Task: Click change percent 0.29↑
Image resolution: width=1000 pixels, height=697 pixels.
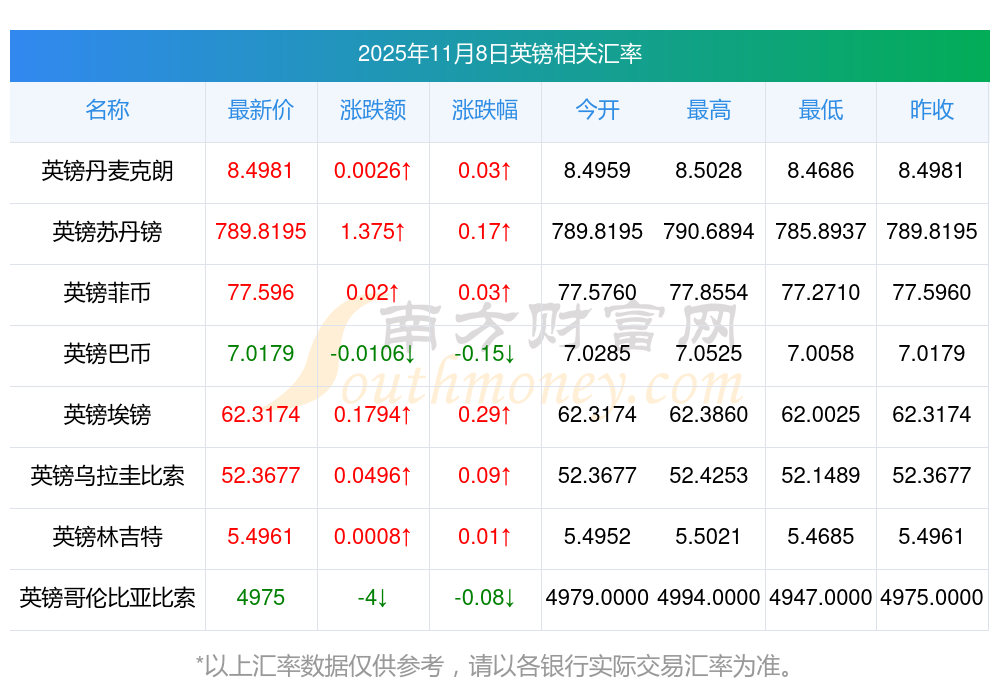Action: point(485,414)
